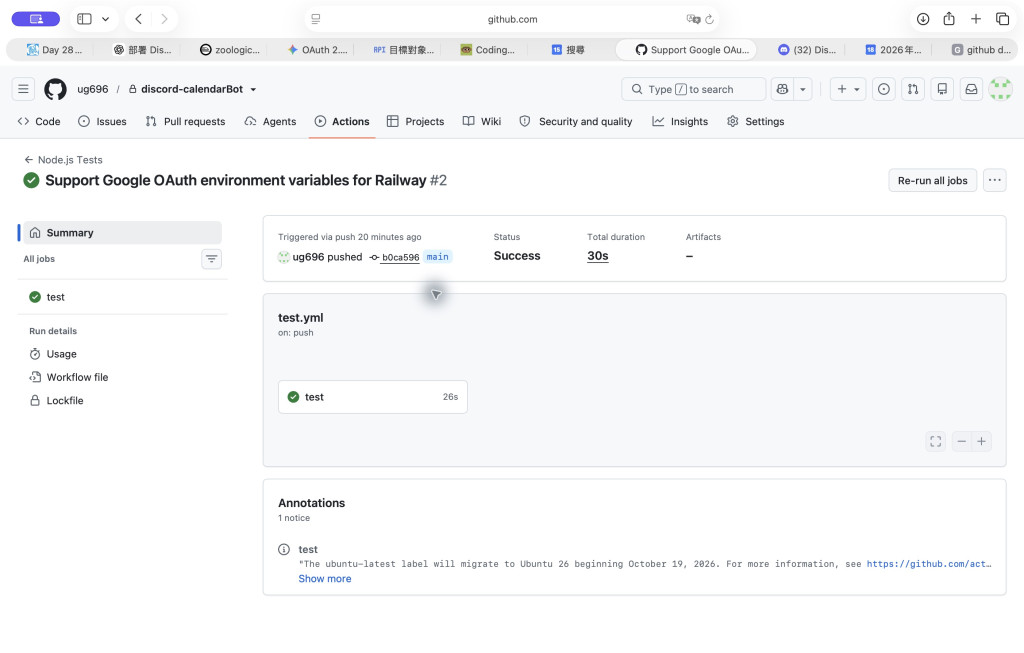Focus the Type / to search field

coord(694,89)
